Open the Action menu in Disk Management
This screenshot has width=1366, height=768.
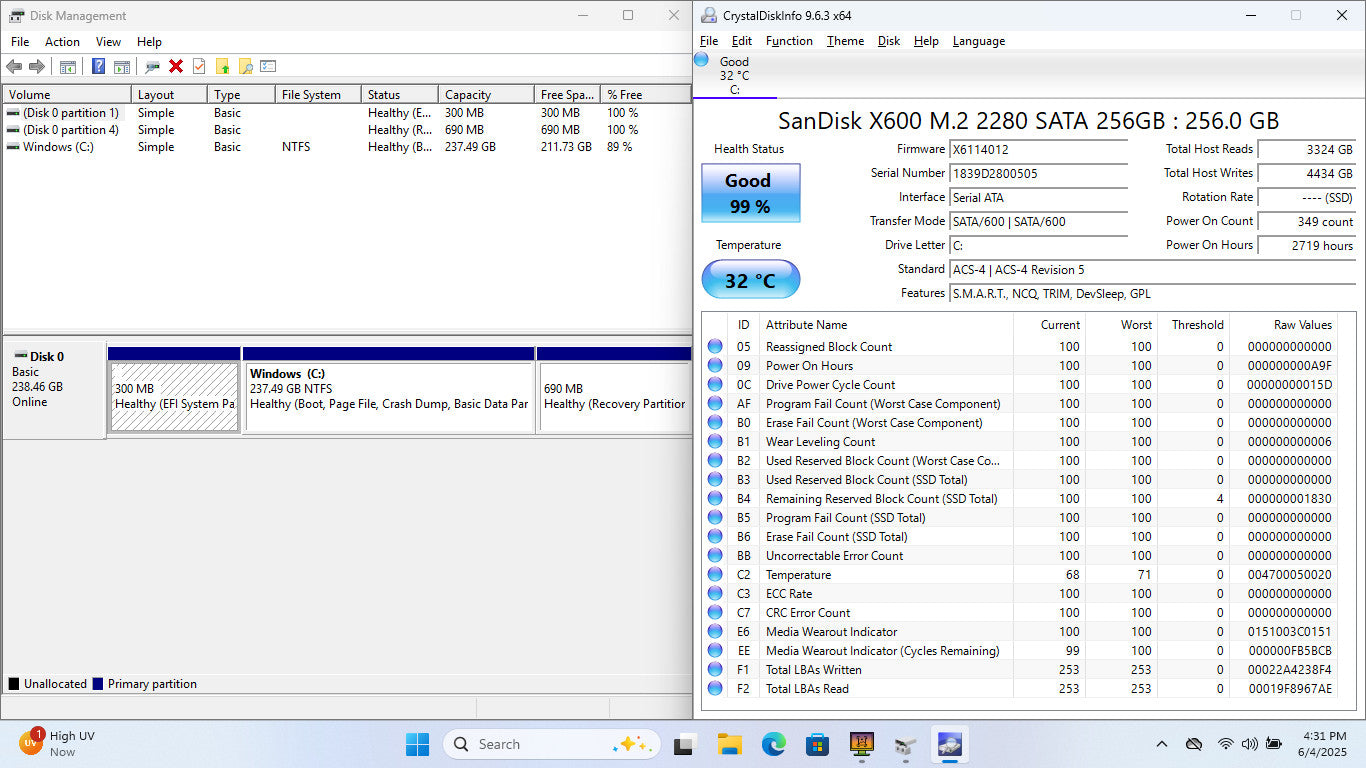(x=62, y=42)
